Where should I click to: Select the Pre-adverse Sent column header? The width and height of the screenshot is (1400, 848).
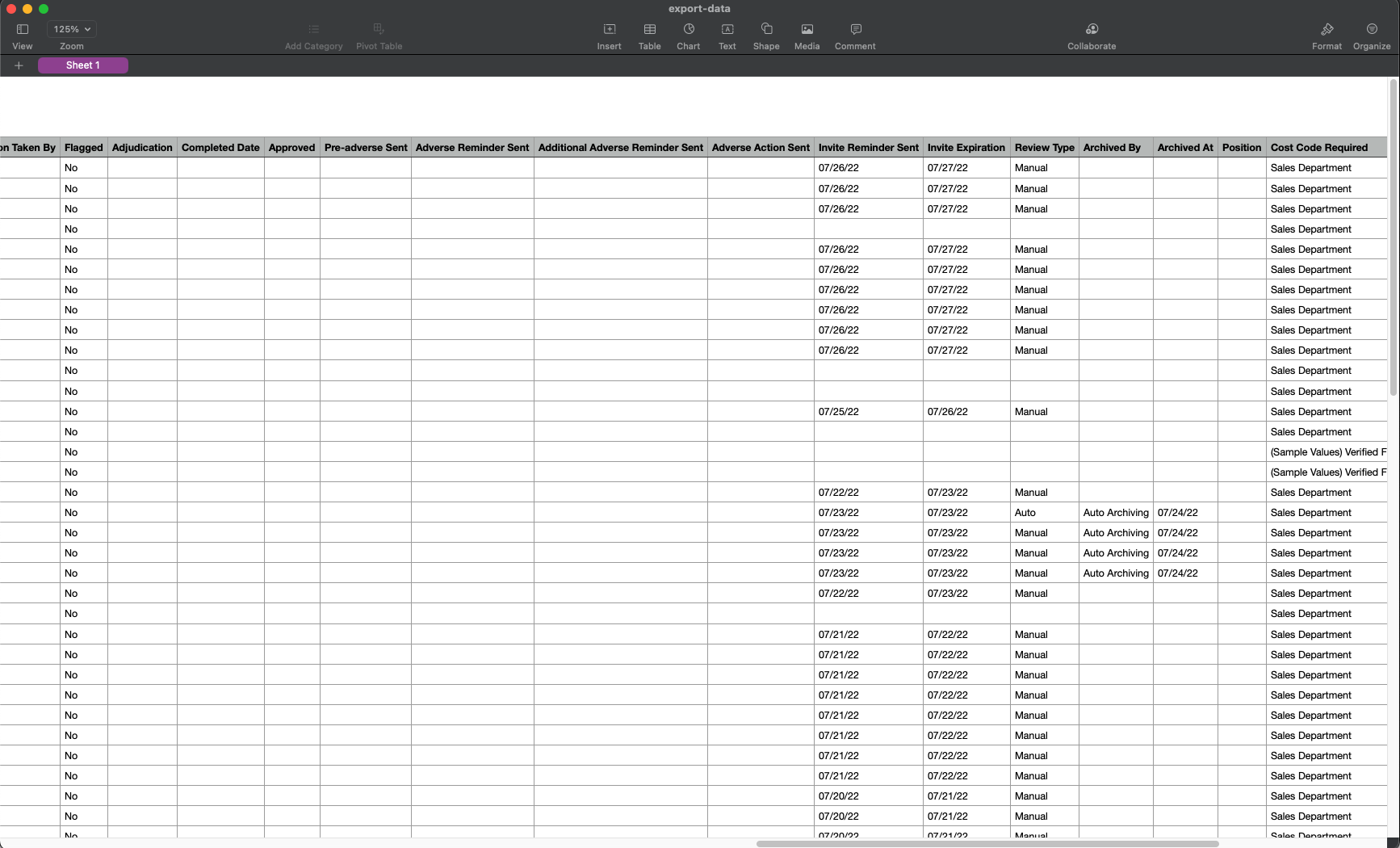click(x=366, y=147)
